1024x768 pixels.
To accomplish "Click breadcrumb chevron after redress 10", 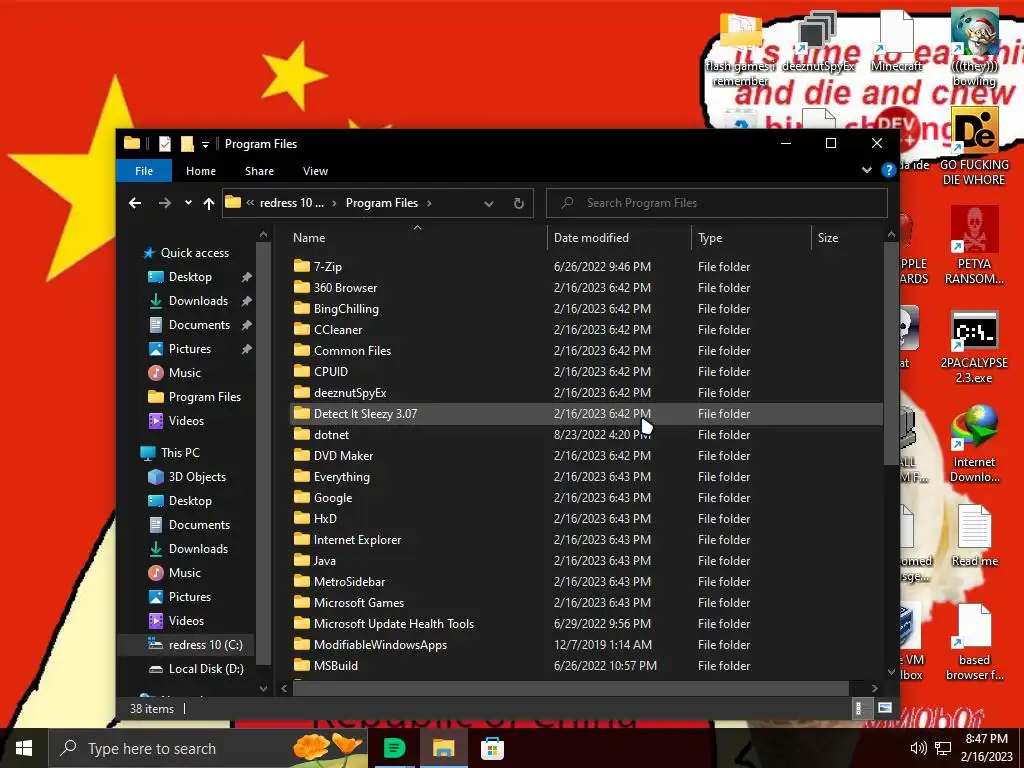I will [x=334, y=203].
